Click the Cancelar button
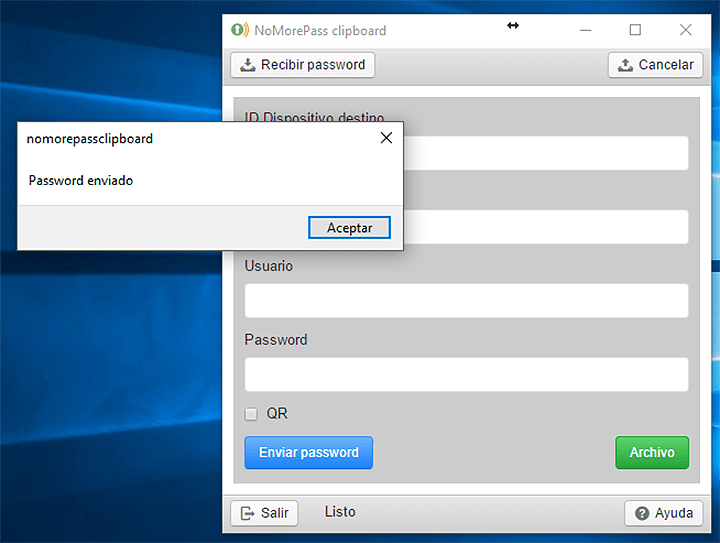720x543 pixels. 655,65
